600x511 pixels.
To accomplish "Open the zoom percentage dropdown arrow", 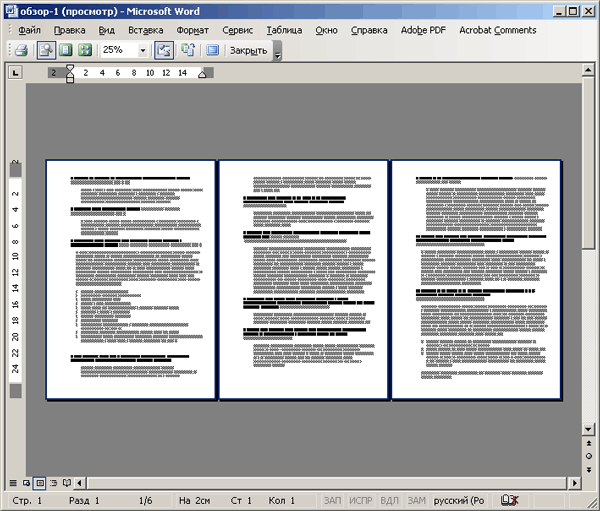I will [143, 50].
